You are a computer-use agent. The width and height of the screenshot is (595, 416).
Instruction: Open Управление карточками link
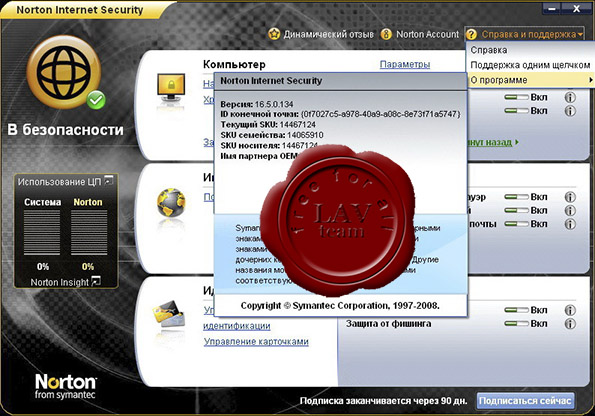[x=256, y=342]
